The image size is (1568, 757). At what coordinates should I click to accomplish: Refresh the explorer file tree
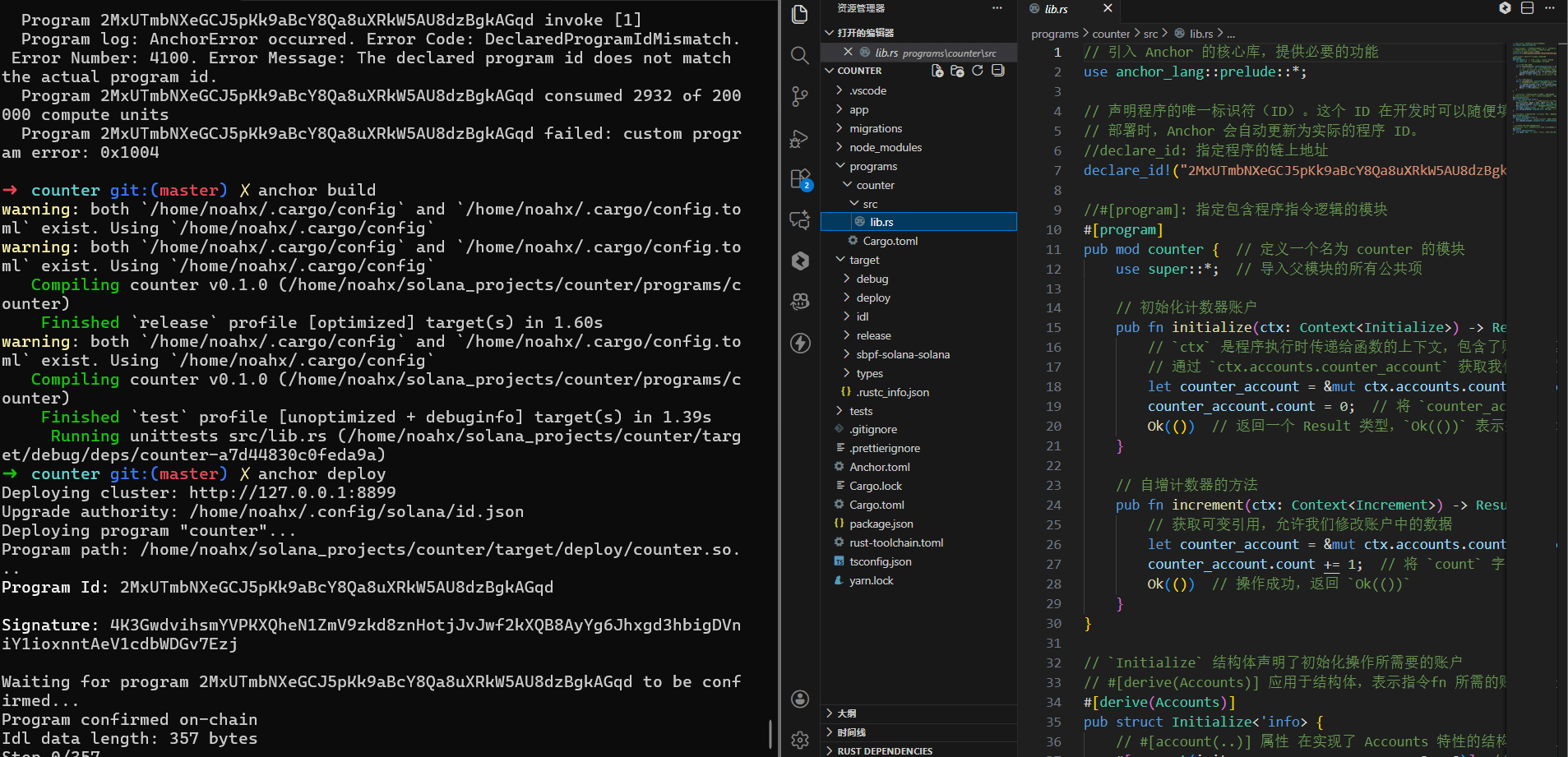978,71
